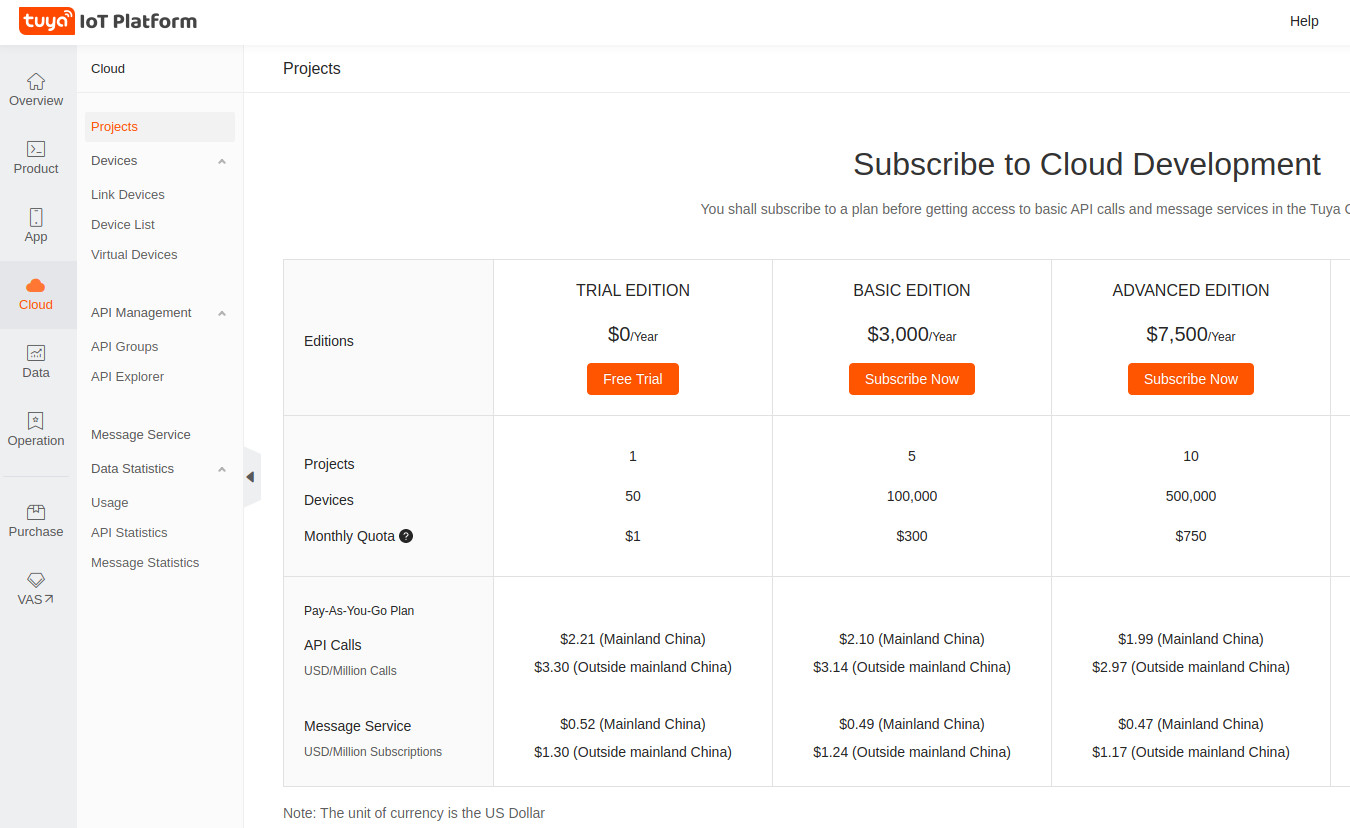Collapse the Data Statistics section
1350x828 pixels.
pos(221,468)
